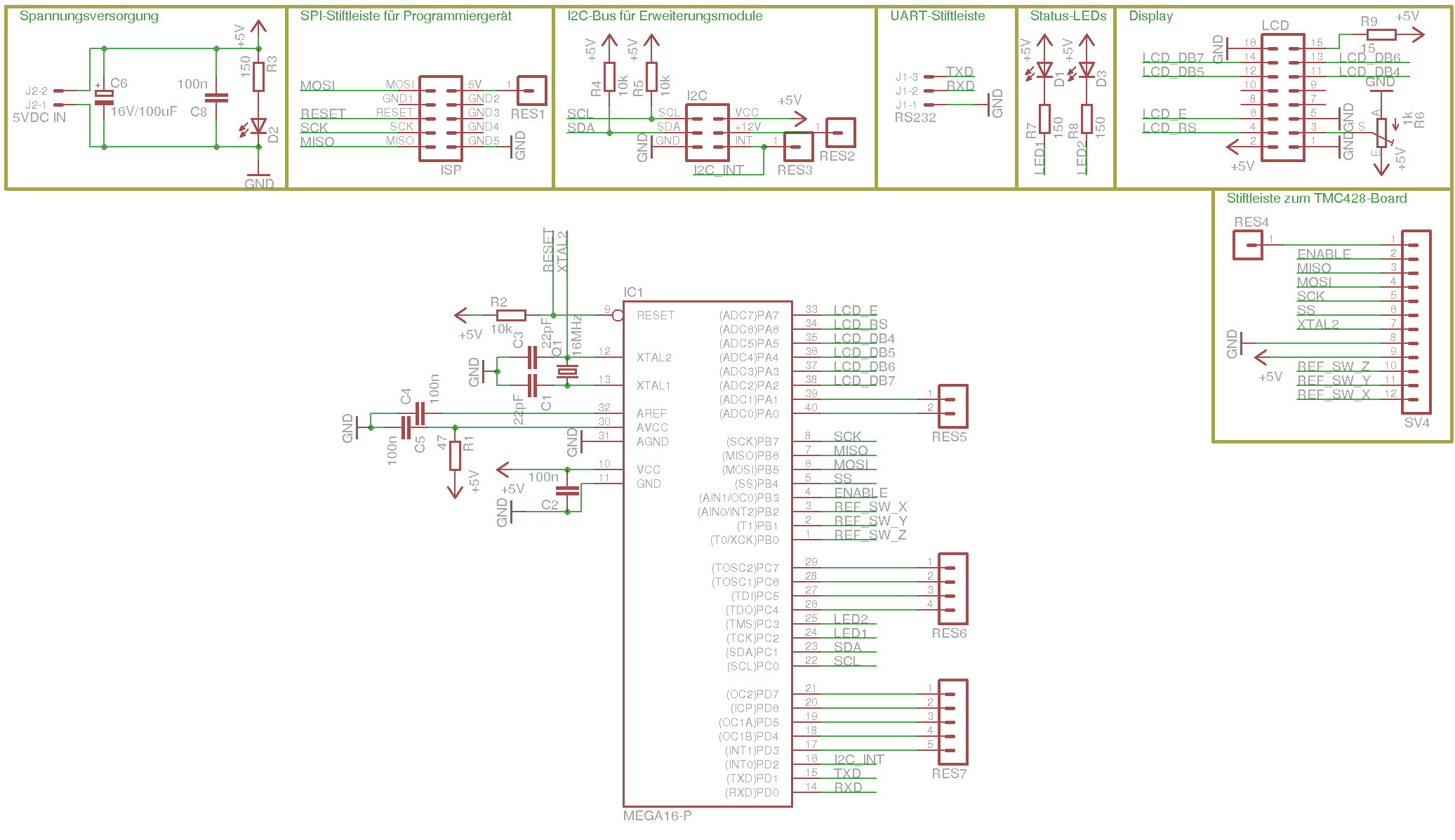Screen dimensions: 1455x840
Task: Click the '(ADC7)PA7' pin name
Action: (749, 316)
